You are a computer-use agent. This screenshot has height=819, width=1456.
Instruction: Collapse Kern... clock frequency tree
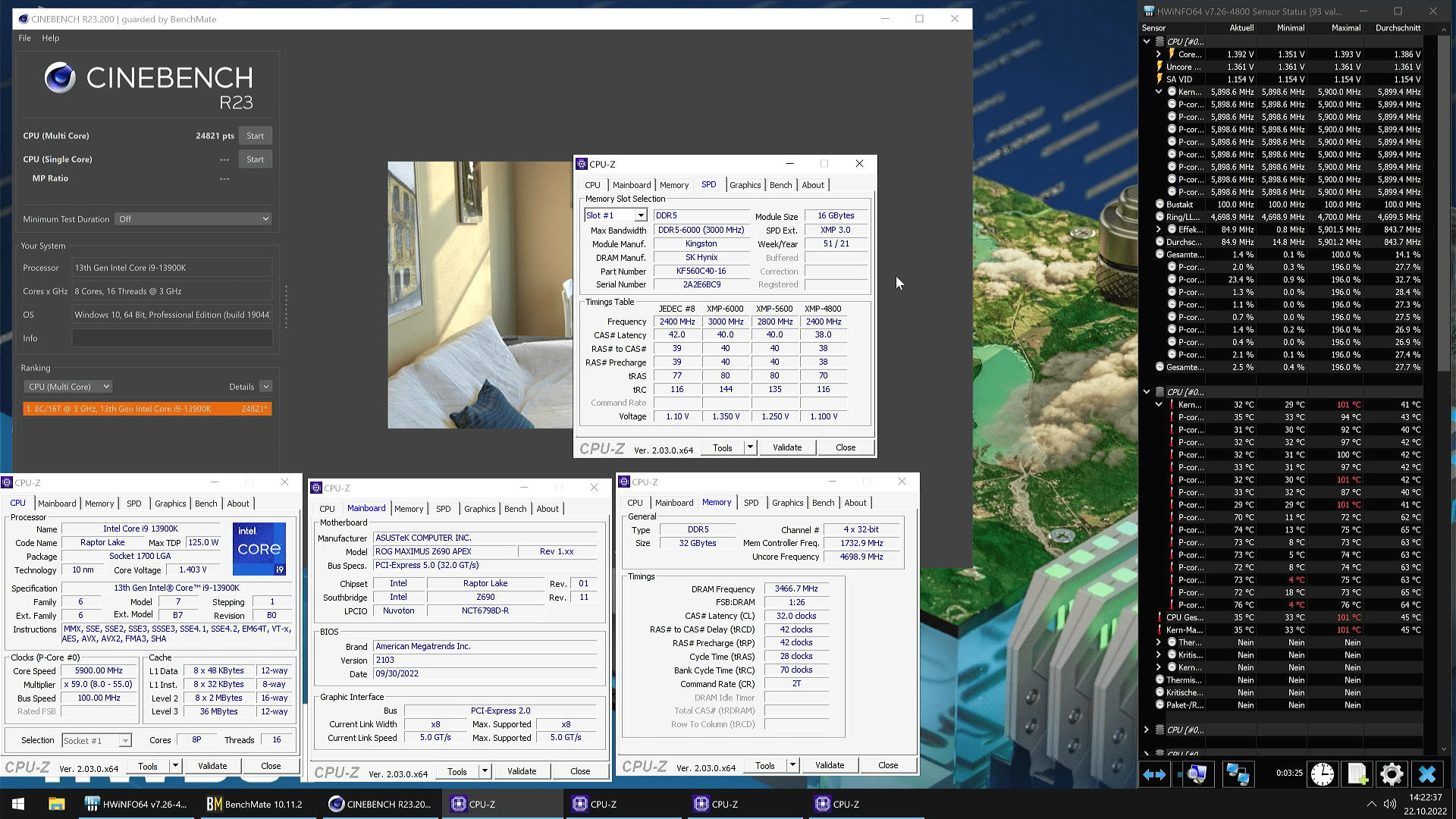pos(1159,92)
